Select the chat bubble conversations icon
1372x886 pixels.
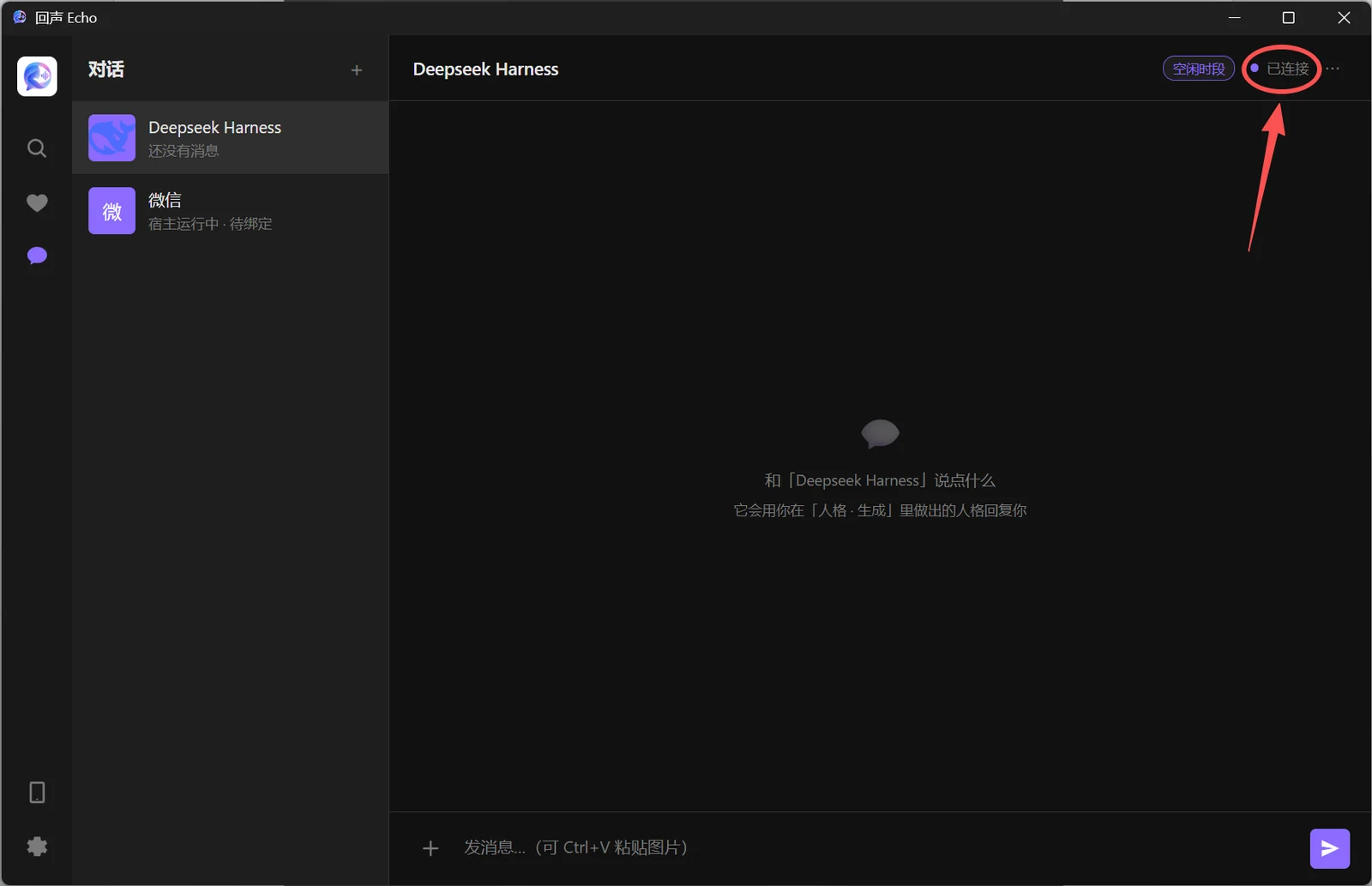tap(37, 256)
